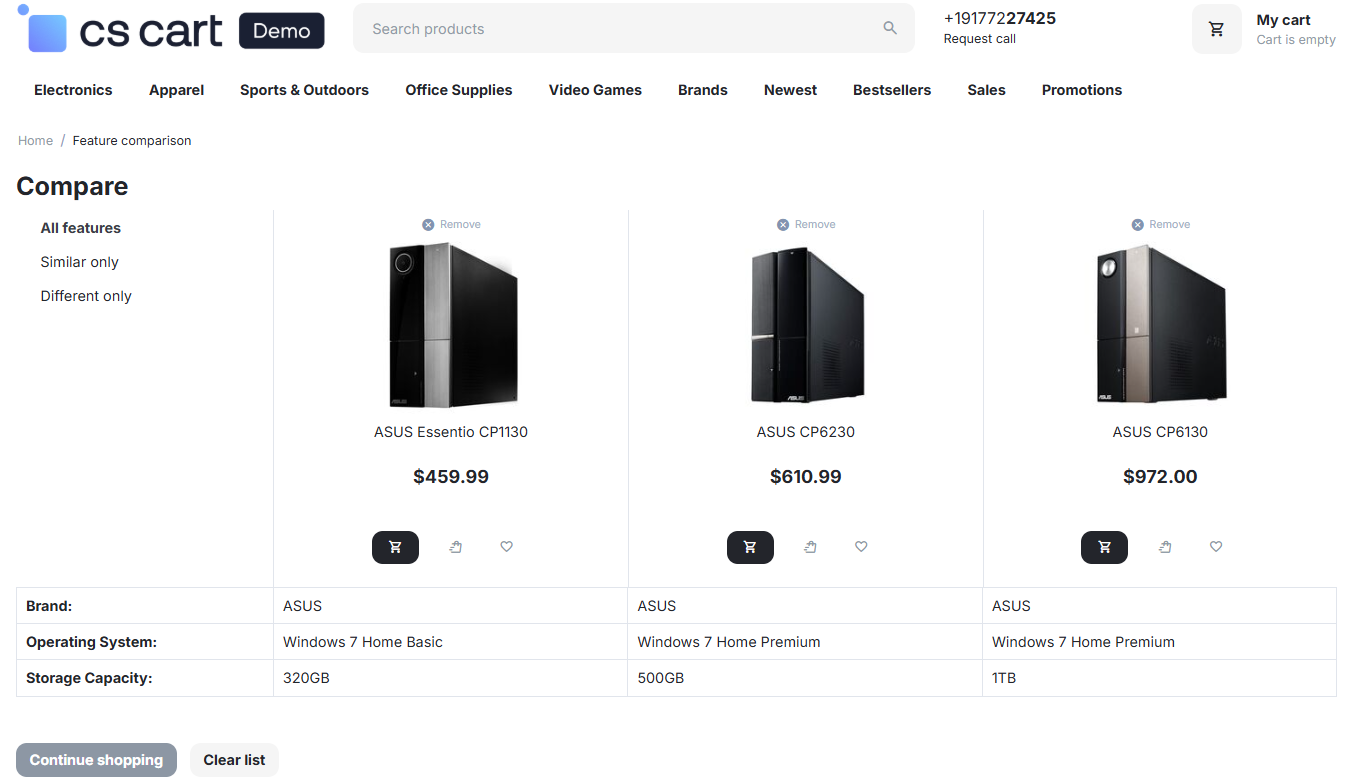Add ASUS CP6230 to cart
This screenshot has height=783, width=1352.
tap(750, 547)
